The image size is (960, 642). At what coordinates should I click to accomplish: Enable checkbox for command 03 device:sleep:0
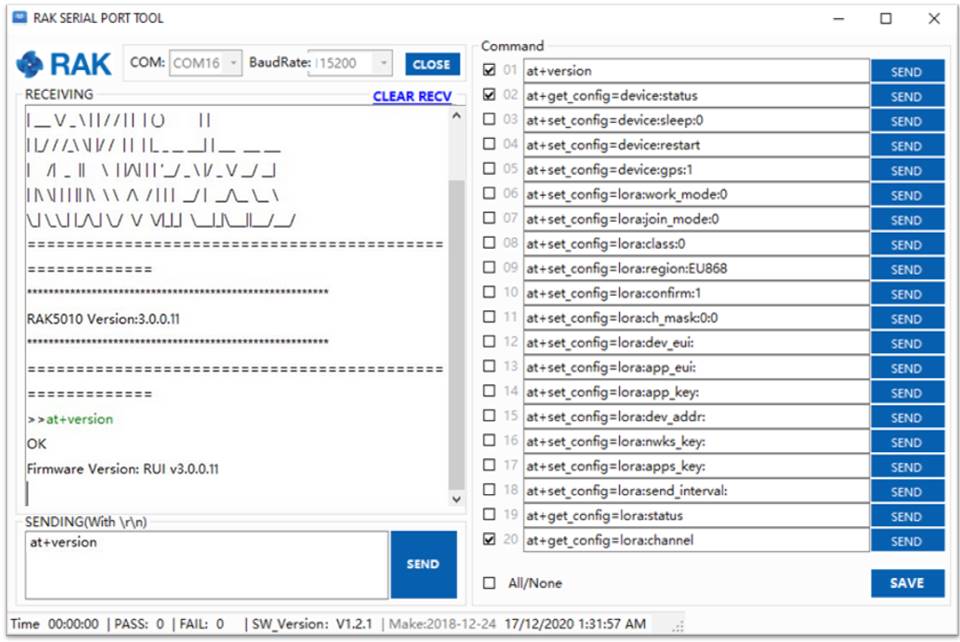[489, 119]
